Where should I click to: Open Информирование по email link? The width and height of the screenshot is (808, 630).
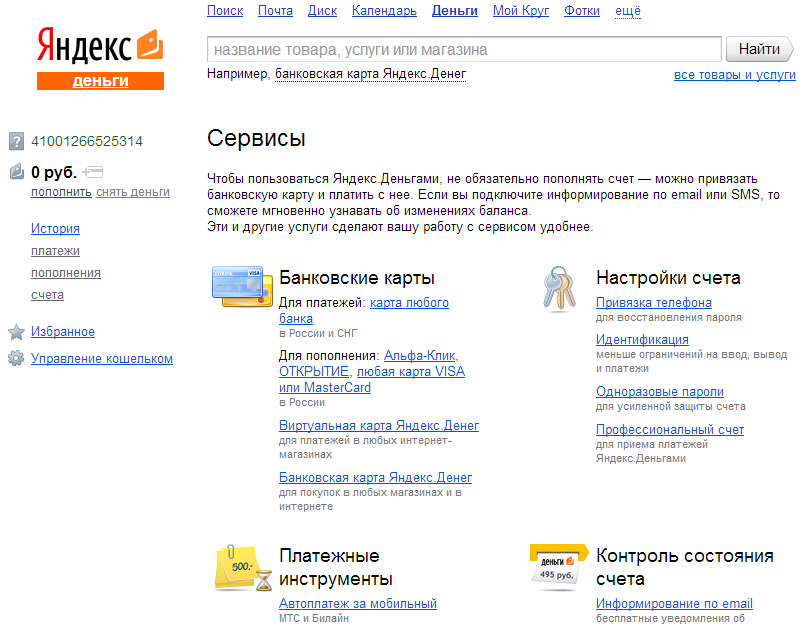pyautogui.click(x=675, y=603)
